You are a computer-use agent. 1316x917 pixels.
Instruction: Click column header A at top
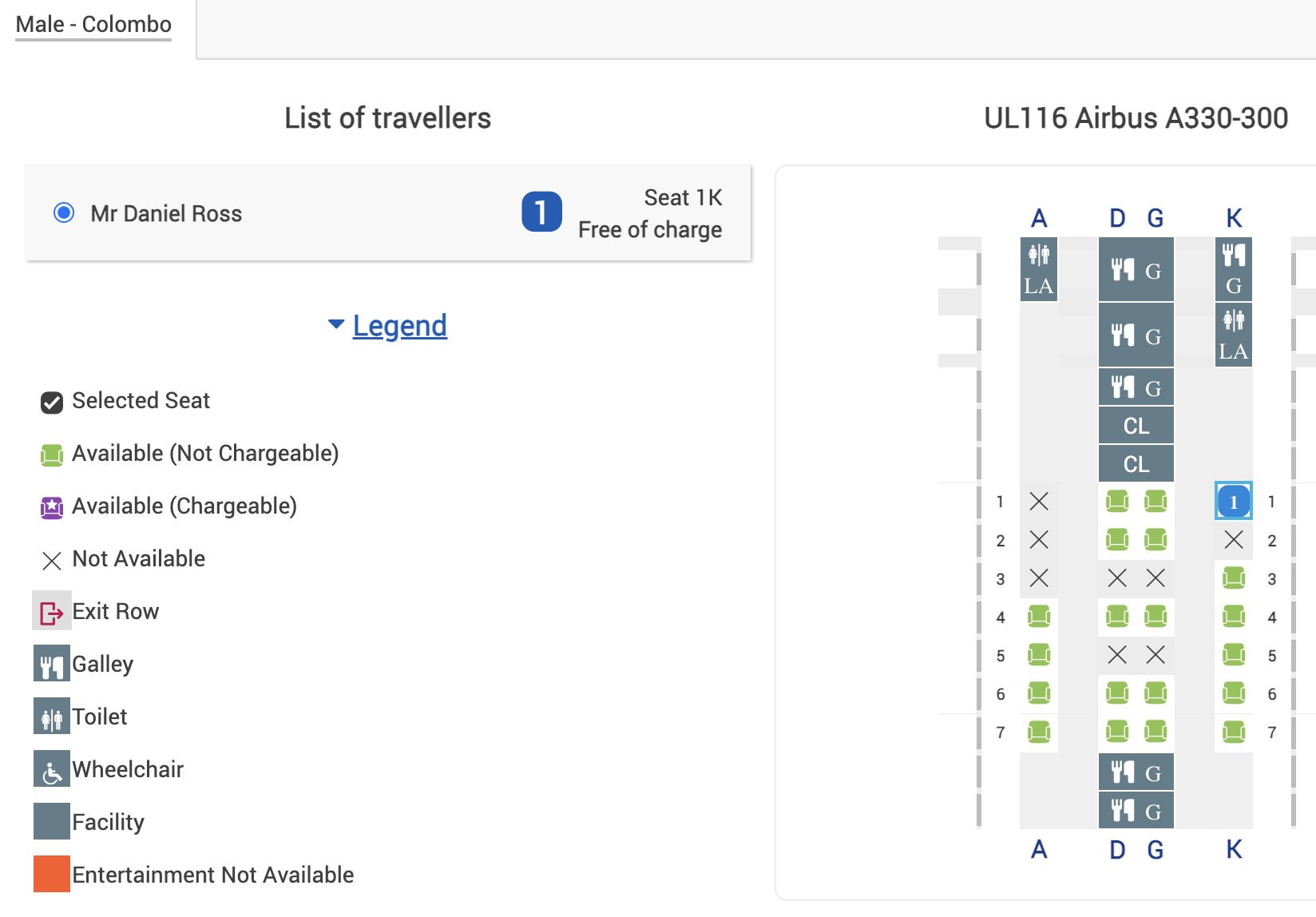[x=1039, y=218]
